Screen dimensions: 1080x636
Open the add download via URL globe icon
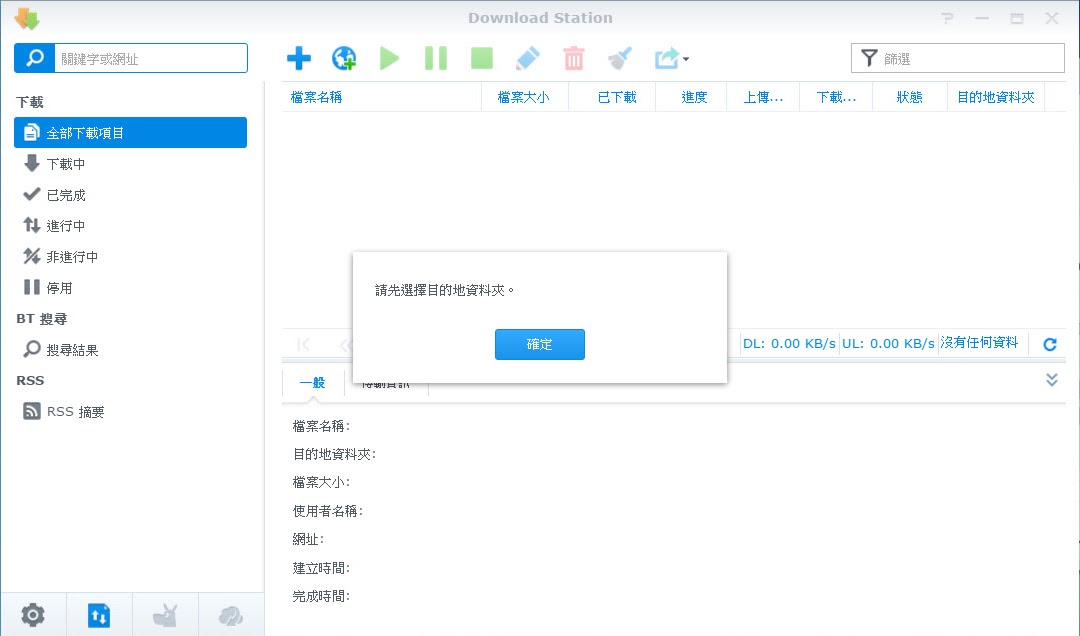coord(344,59)
